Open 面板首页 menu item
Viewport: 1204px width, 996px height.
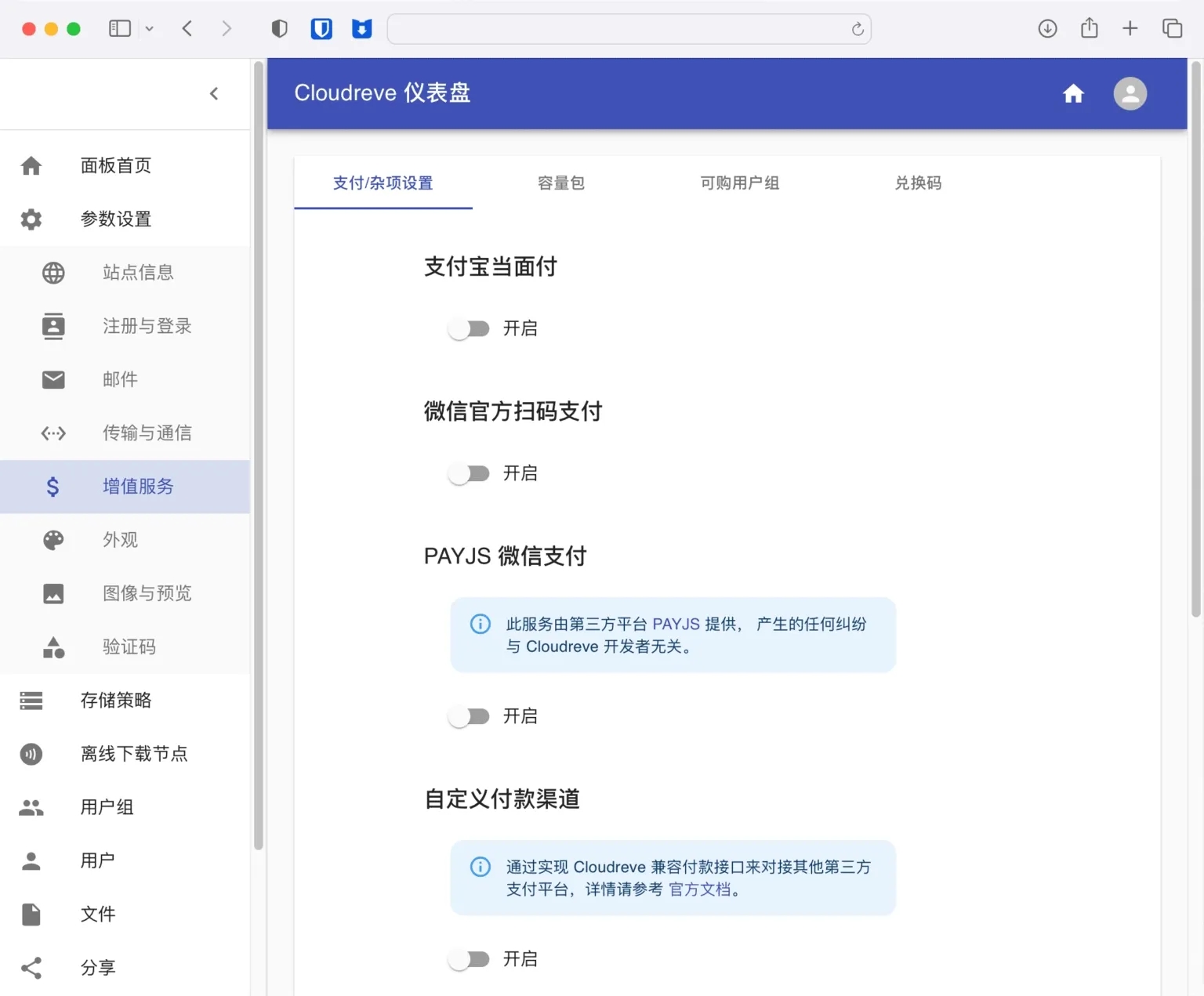[125, 165]
